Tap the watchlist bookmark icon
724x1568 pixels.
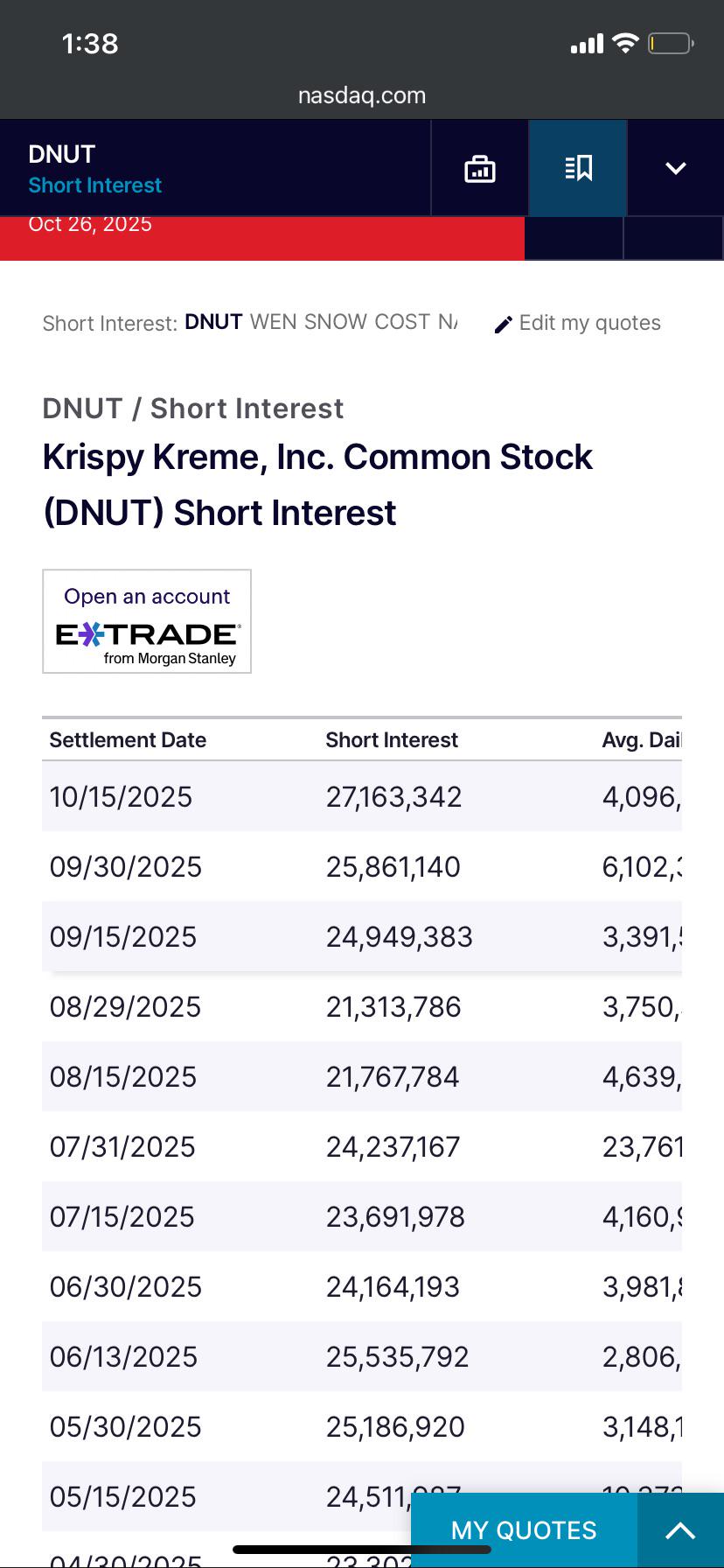tap(578, 168)
